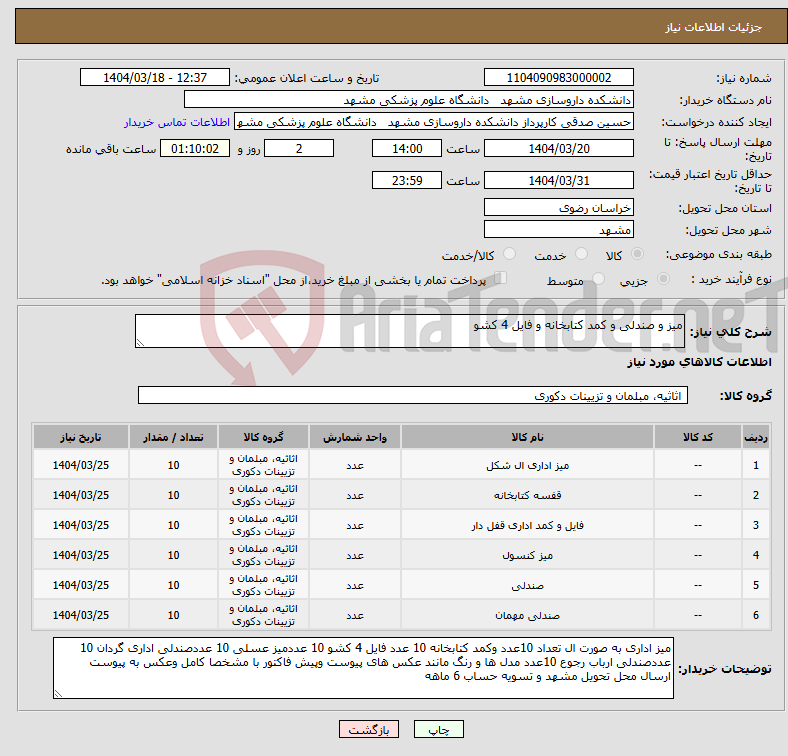Click the item name میز کنسول
Viewport: 788px width, 756px height.
527,555
